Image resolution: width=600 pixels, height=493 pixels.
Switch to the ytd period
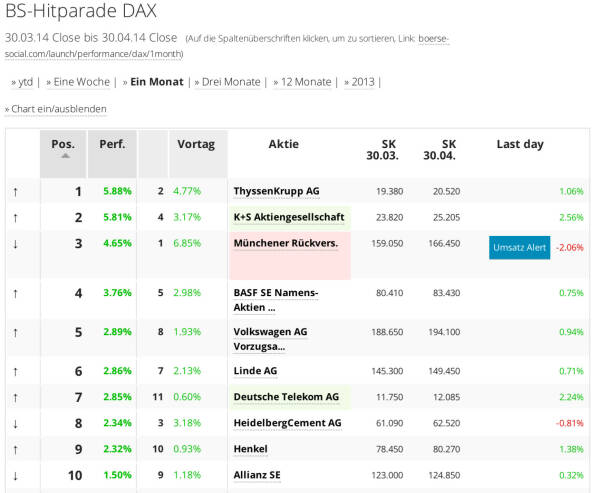tap(26, 81)
